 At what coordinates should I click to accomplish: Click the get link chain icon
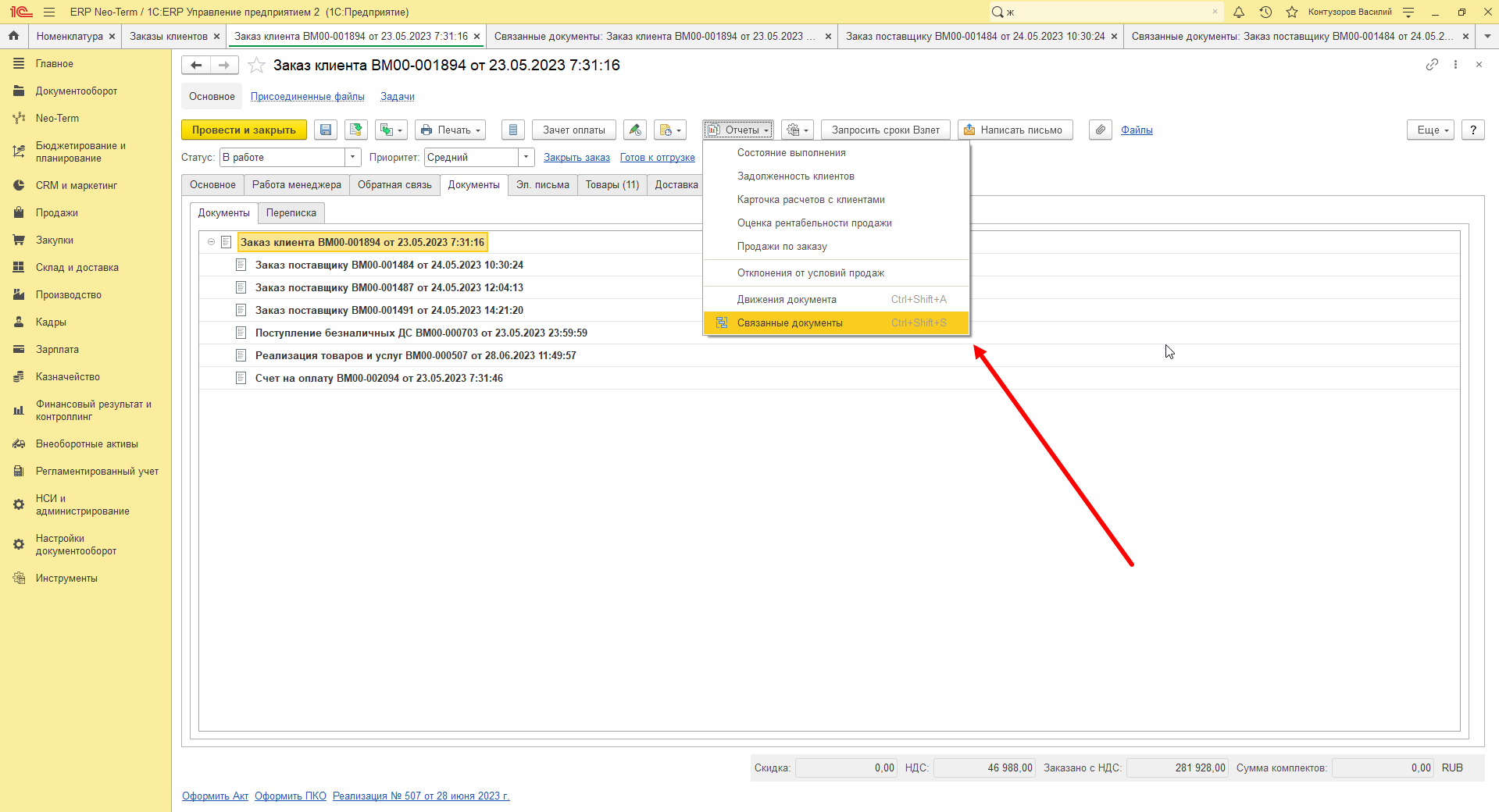tap(1432, 65)
